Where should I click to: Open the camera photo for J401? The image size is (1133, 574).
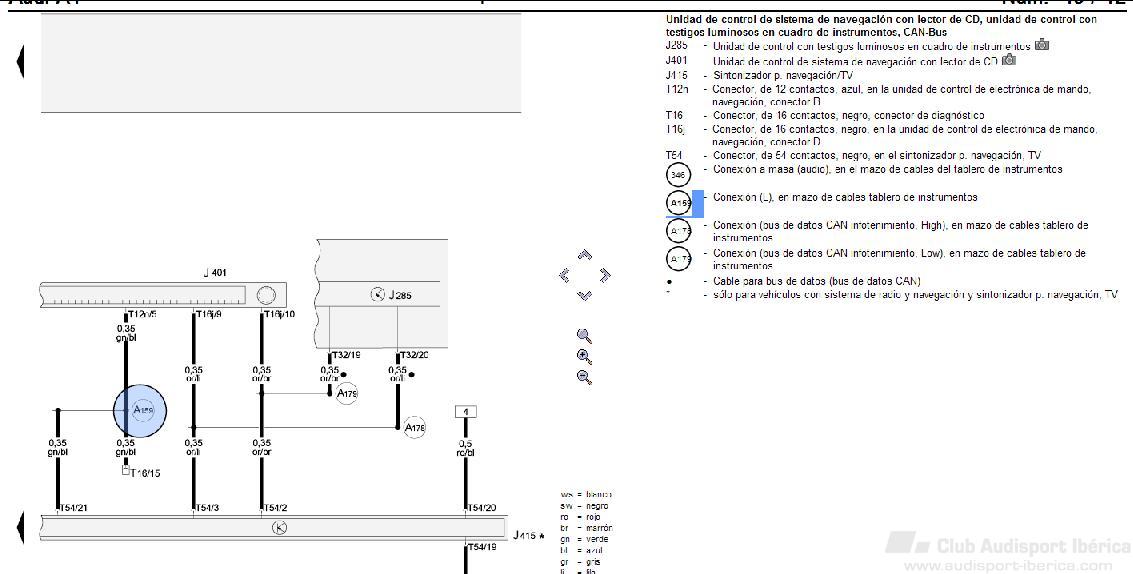tap(1009, 60)
